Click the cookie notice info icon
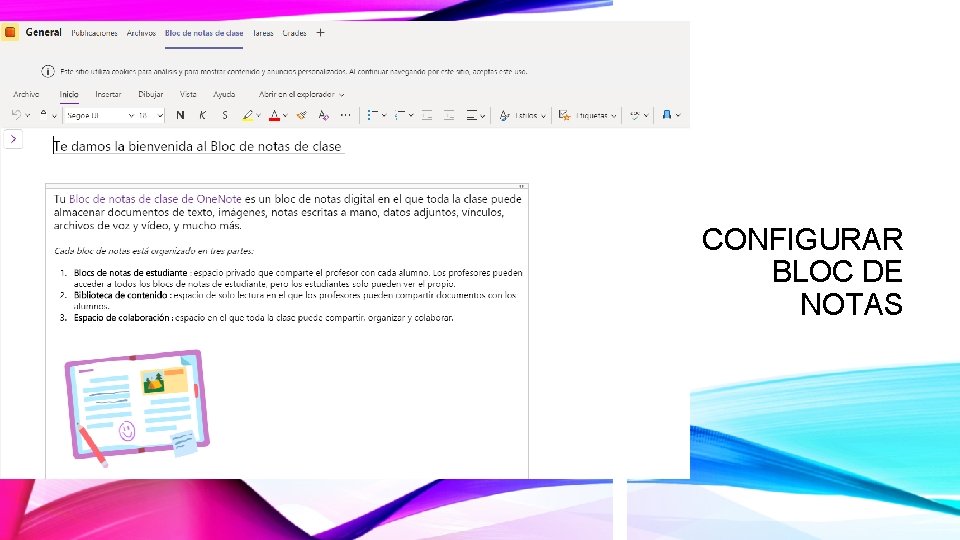The height and width of the screenshot is (540, 960). click(48, 72)
